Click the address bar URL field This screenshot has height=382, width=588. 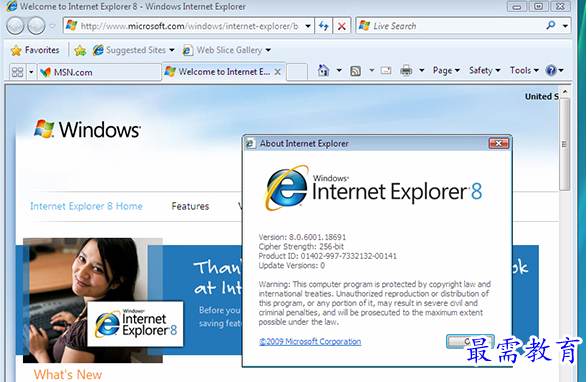point(183,26)
